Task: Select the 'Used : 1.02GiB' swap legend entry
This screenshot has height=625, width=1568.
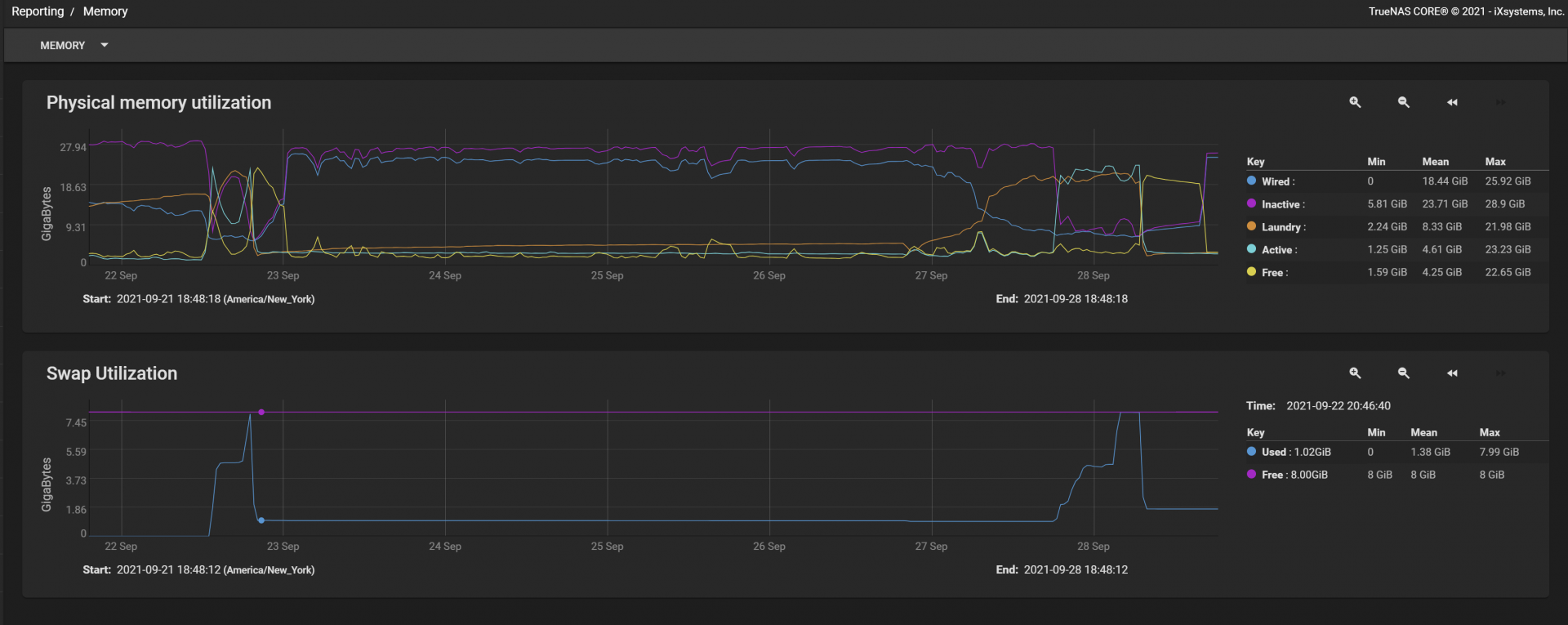Action: pos(1296,452)
